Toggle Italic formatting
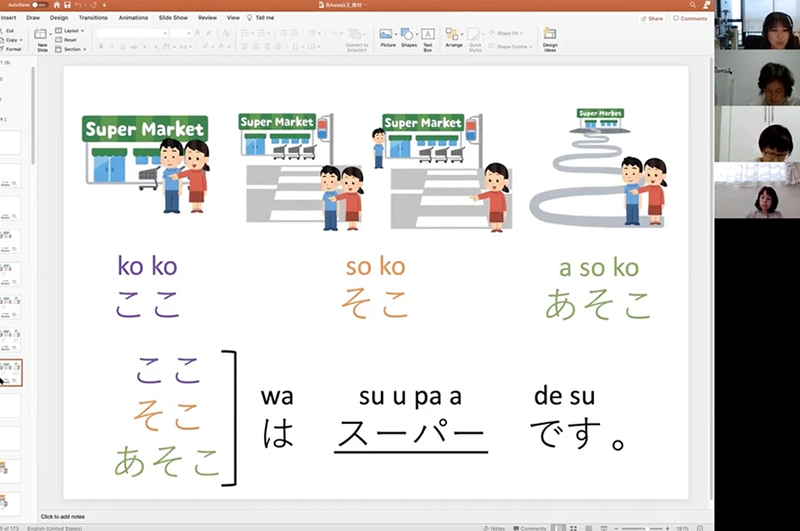The height and width of the screenshot is (531, 800). pyautogui.click(x=112, y=46)
